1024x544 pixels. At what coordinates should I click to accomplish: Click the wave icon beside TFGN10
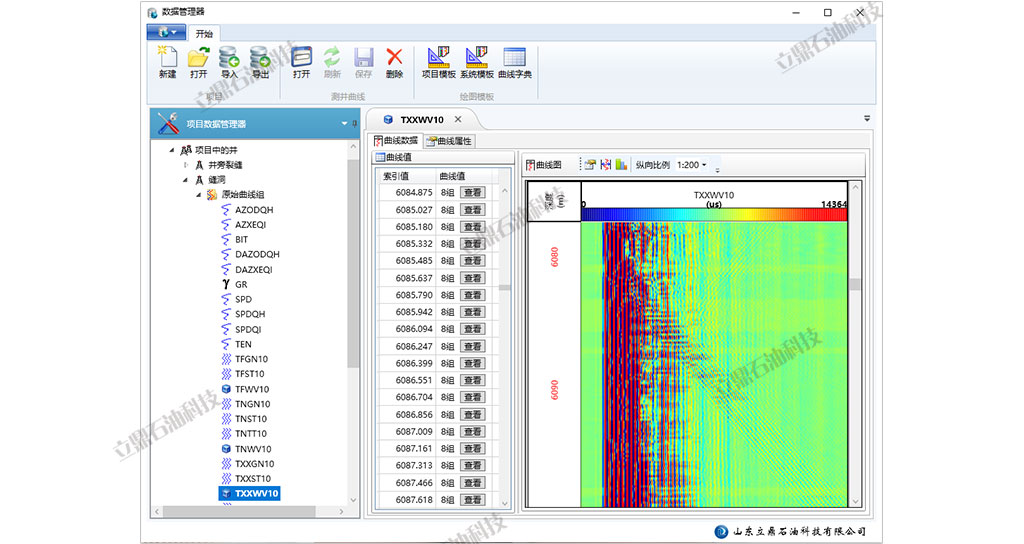click(226, 359)
